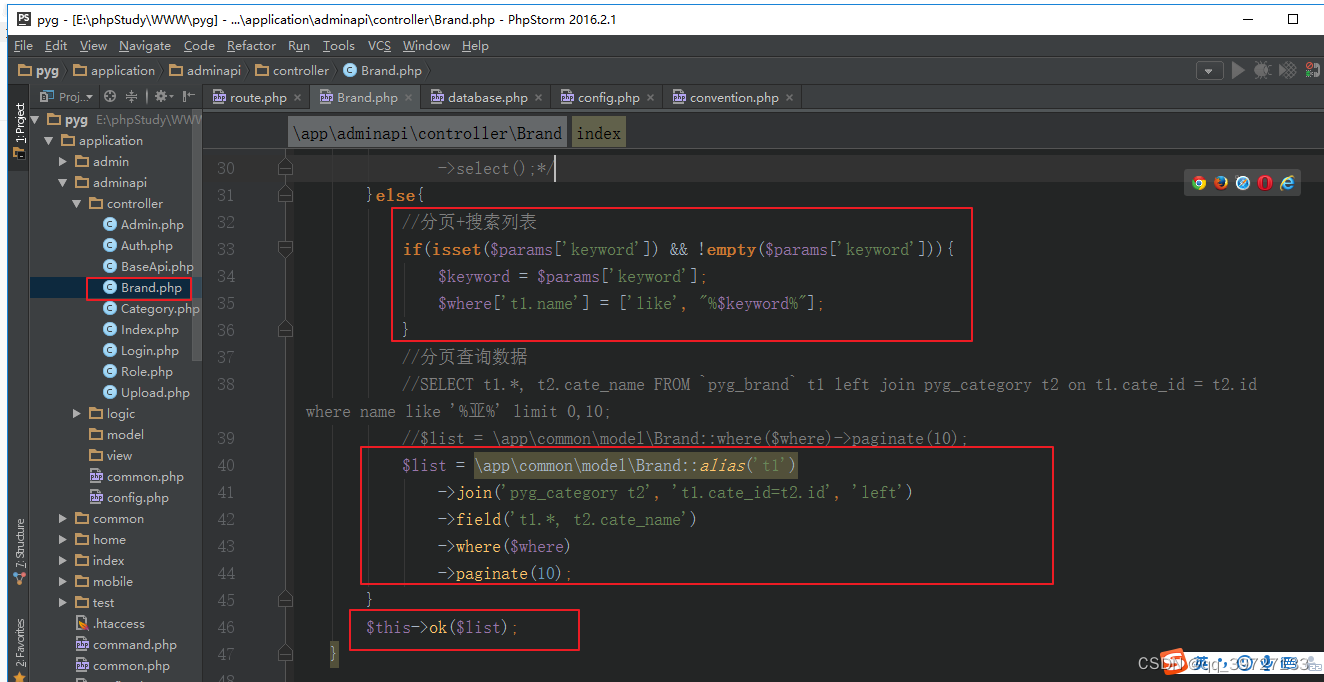Close the config.php editor tab
Image resolution: width=1324 pixels, height=682 pixels.
(651, 98)
